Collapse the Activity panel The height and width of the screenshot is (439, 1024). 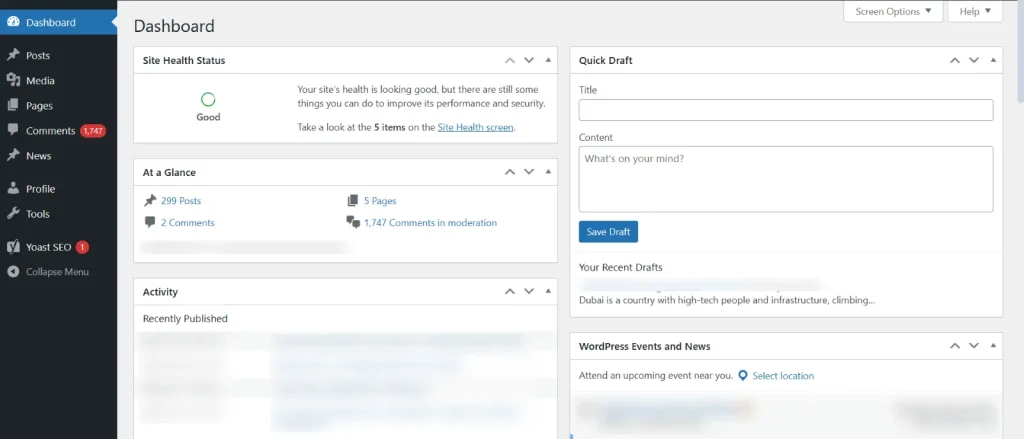pos(548,291)
